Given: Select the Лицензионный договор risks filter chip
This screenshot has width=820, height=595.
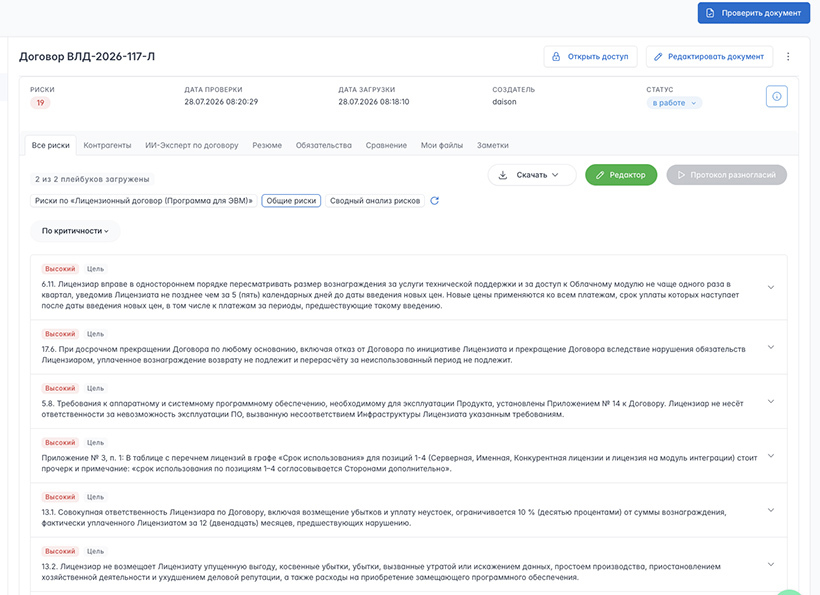Looking at the screenshot, I should 144,201.
